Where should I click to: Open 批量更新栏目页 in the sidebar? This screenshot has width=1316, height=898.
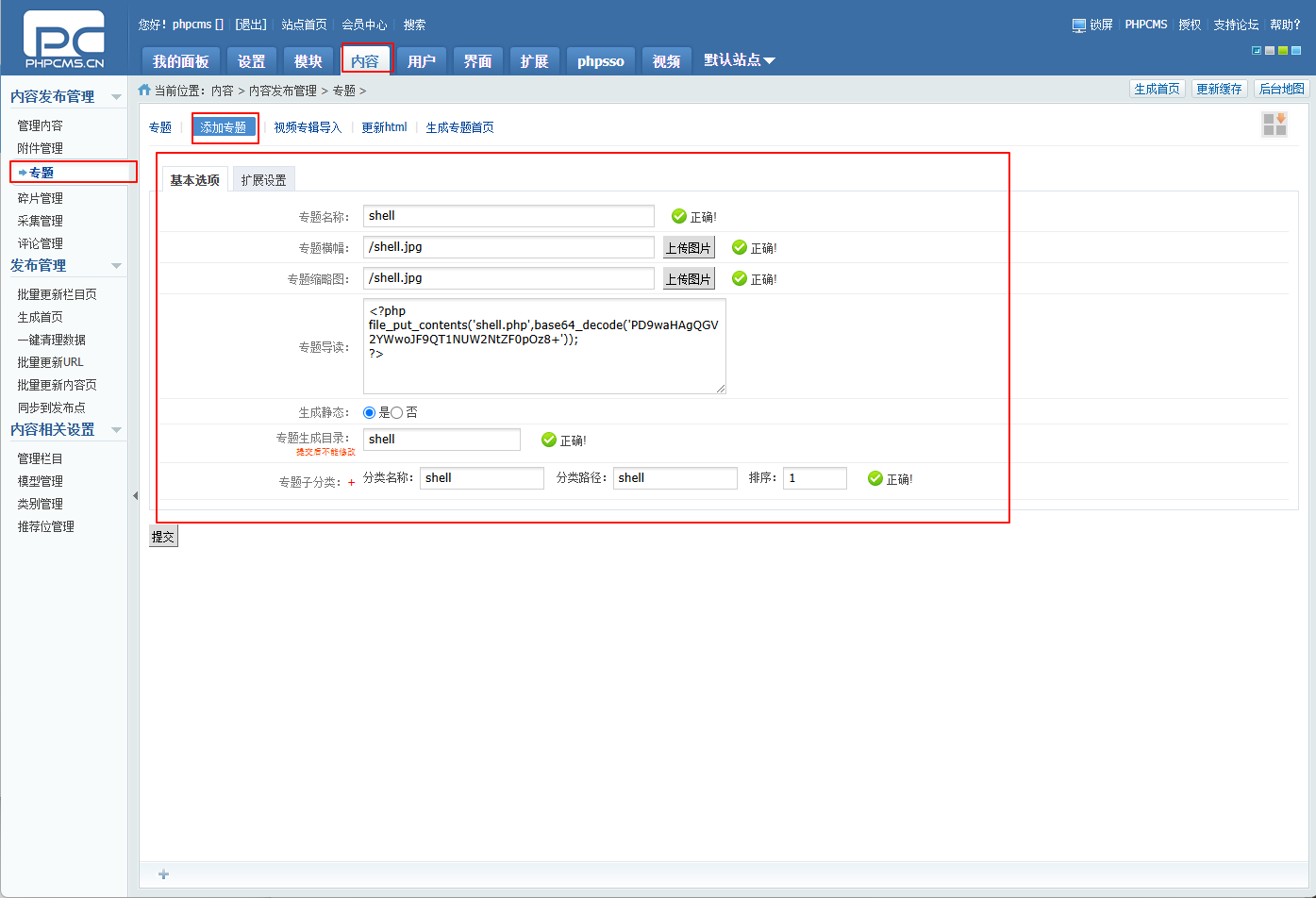[57, 294]
